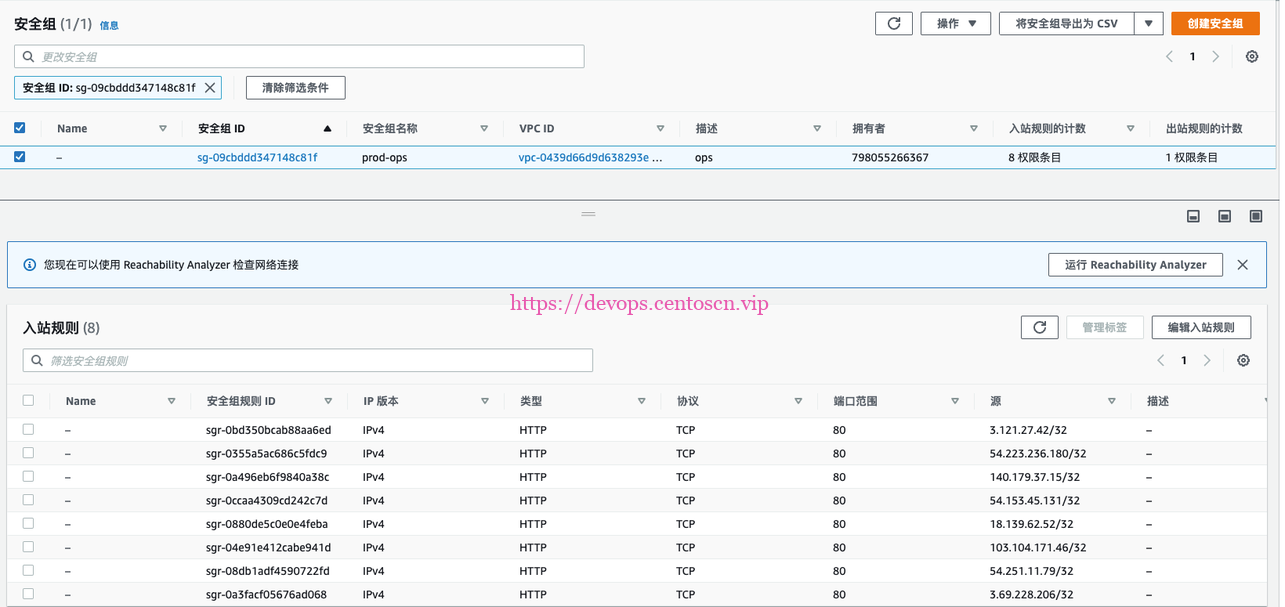Image resolution: width=1285 pixels, height=607 pixels.
Task: Open the VPC ID column filter dropdown
Action: (660, 128)
